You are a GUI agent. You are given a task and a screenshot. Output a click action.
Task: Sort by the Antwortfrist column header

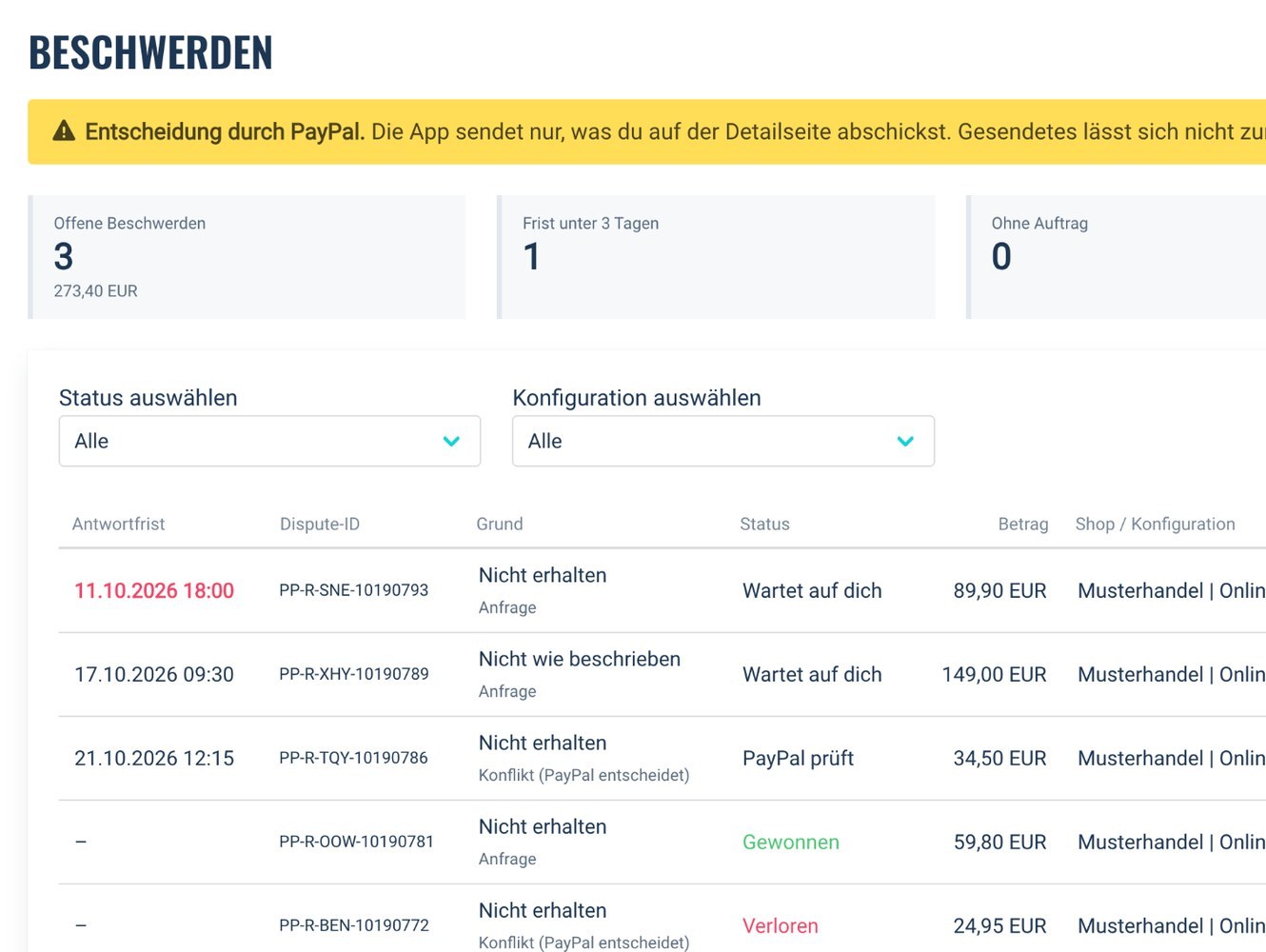point(119,524)
